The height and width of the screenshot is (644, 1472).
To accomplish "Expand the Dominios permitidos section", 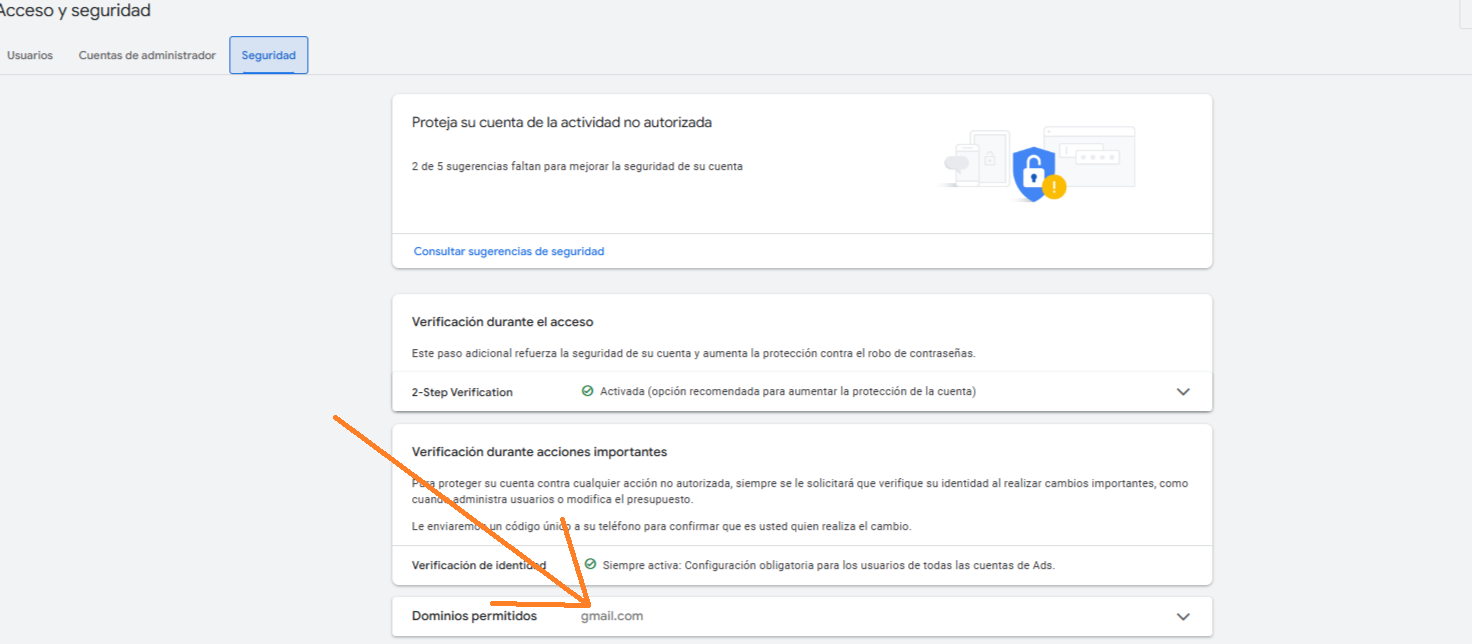I will click(1183, 616).
